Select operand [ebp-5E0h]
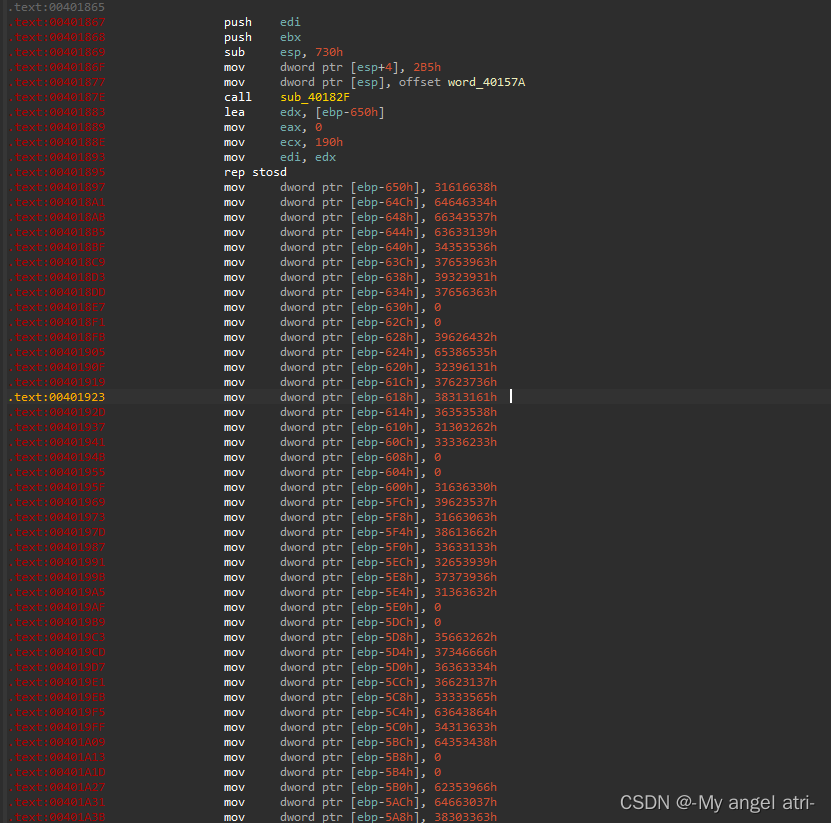 tap(385, 607)
